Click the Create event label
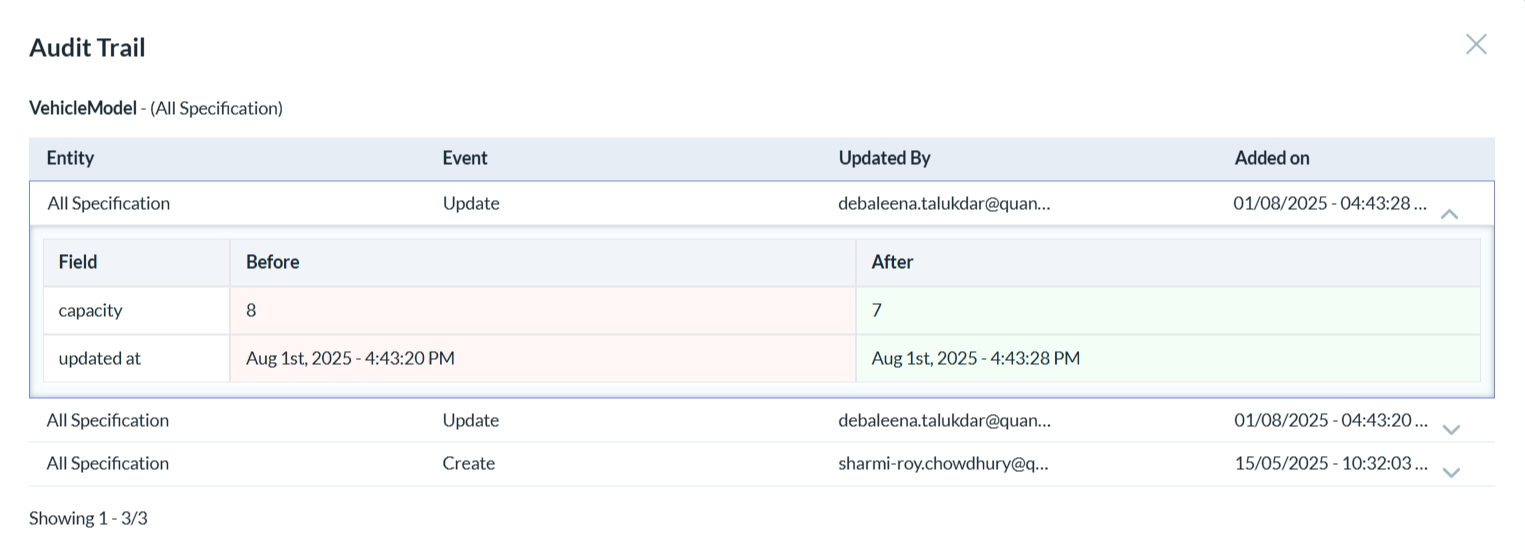The height and width of the screenshot is (551, 1525). click(x=468, y=464)
